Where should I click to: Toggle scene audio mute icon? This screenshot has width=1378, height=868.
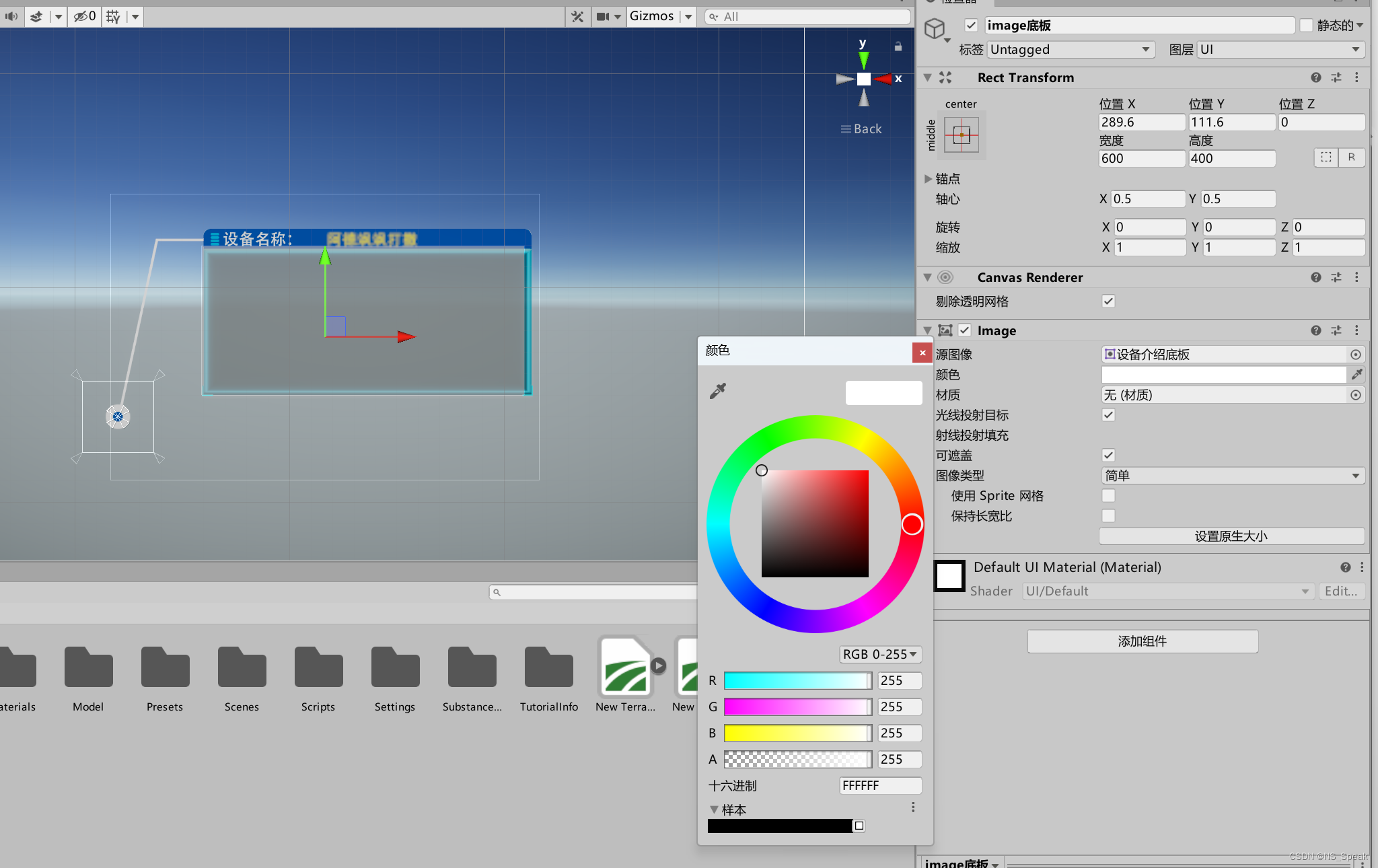coord(11,16)
